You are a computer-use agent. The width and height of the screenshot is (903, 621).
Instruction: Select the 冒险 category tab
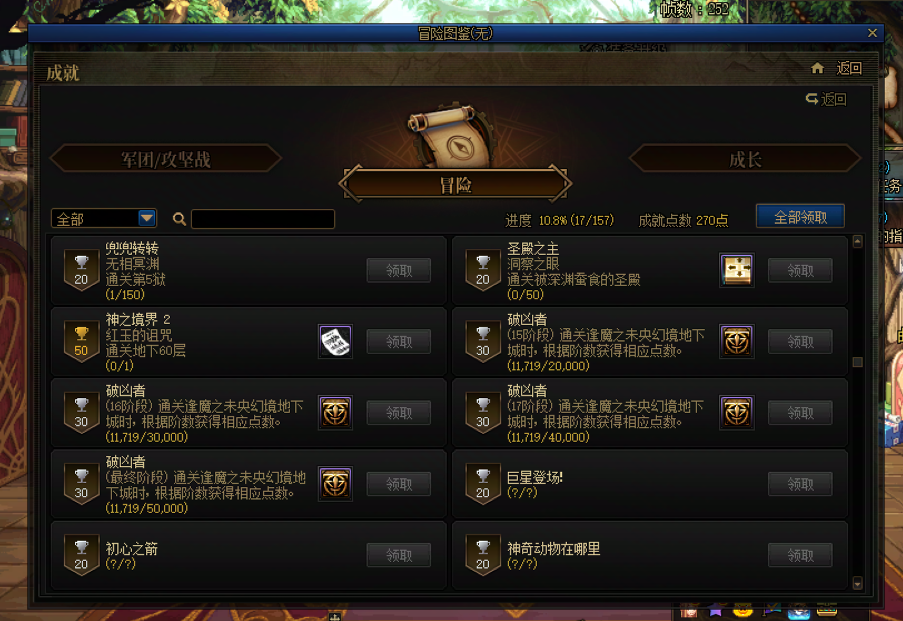(455, 185)
